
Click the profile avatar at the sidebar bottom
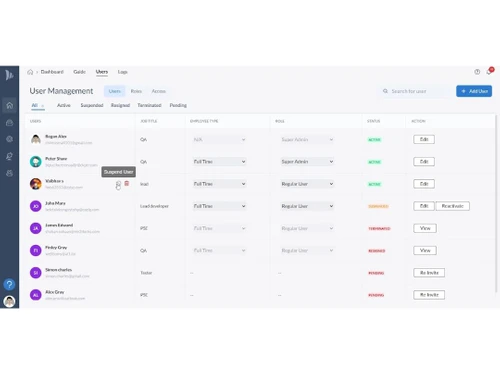(x=9, y=301)
